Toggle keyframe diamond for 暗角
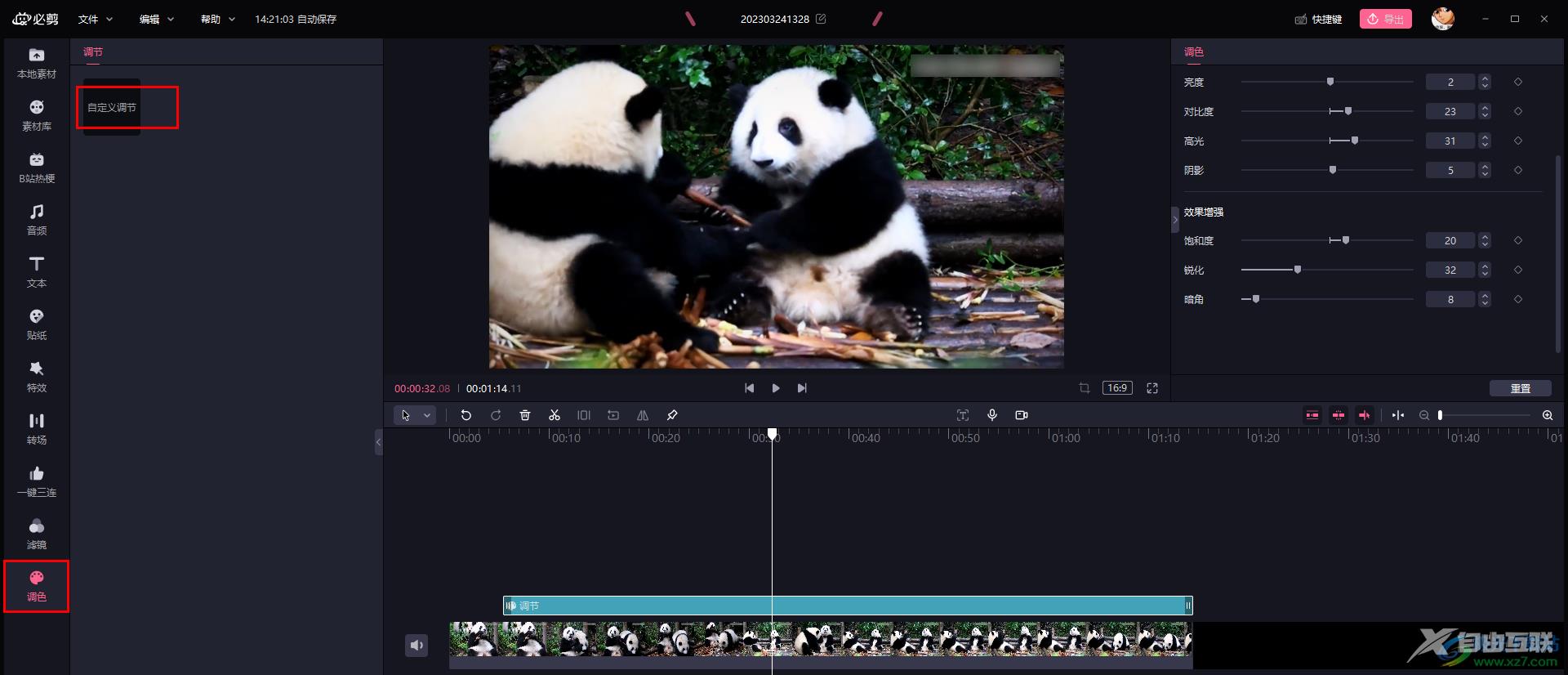This screenshot has height=675, width=1568. pyautogui.click(x=1518, y=299)
